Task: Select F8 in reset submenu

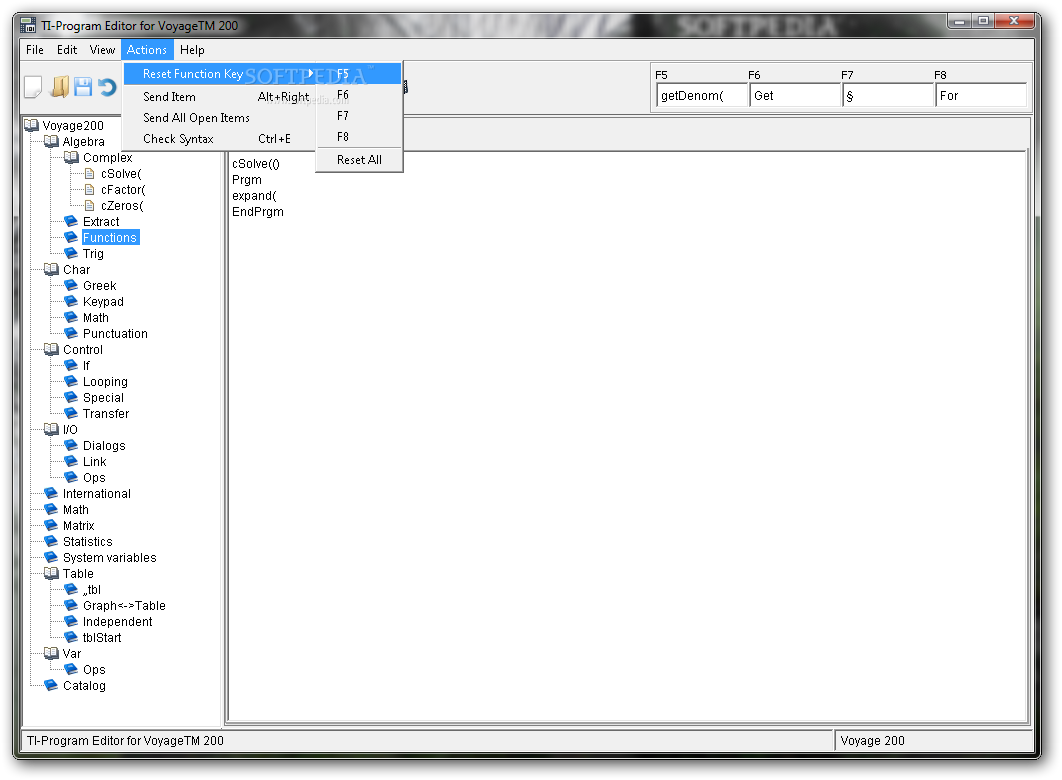Action: [x=359, y=137]
